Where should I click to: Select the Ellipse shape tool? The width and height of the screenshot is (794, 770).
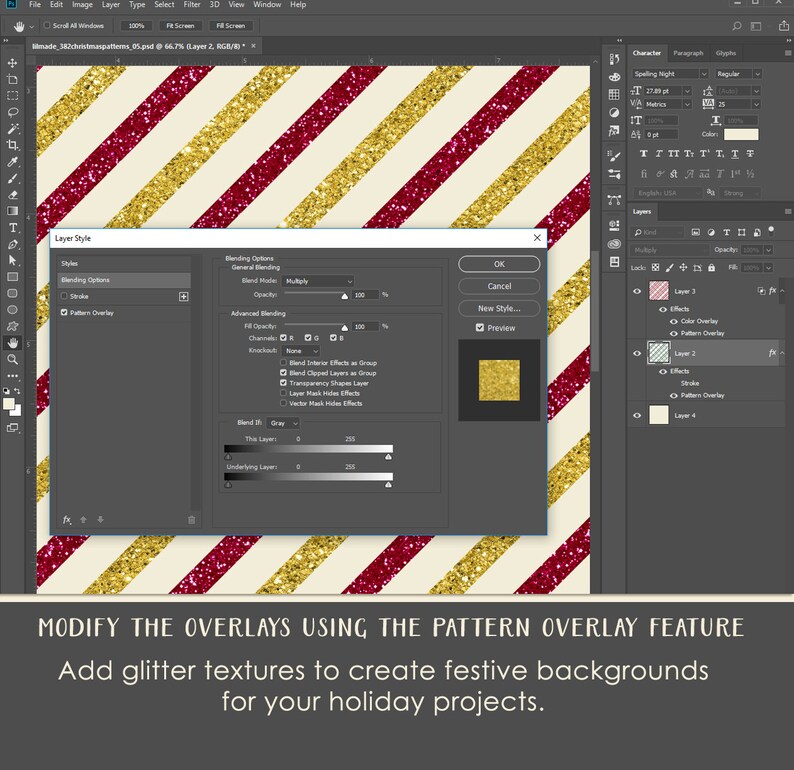[13, 310]
